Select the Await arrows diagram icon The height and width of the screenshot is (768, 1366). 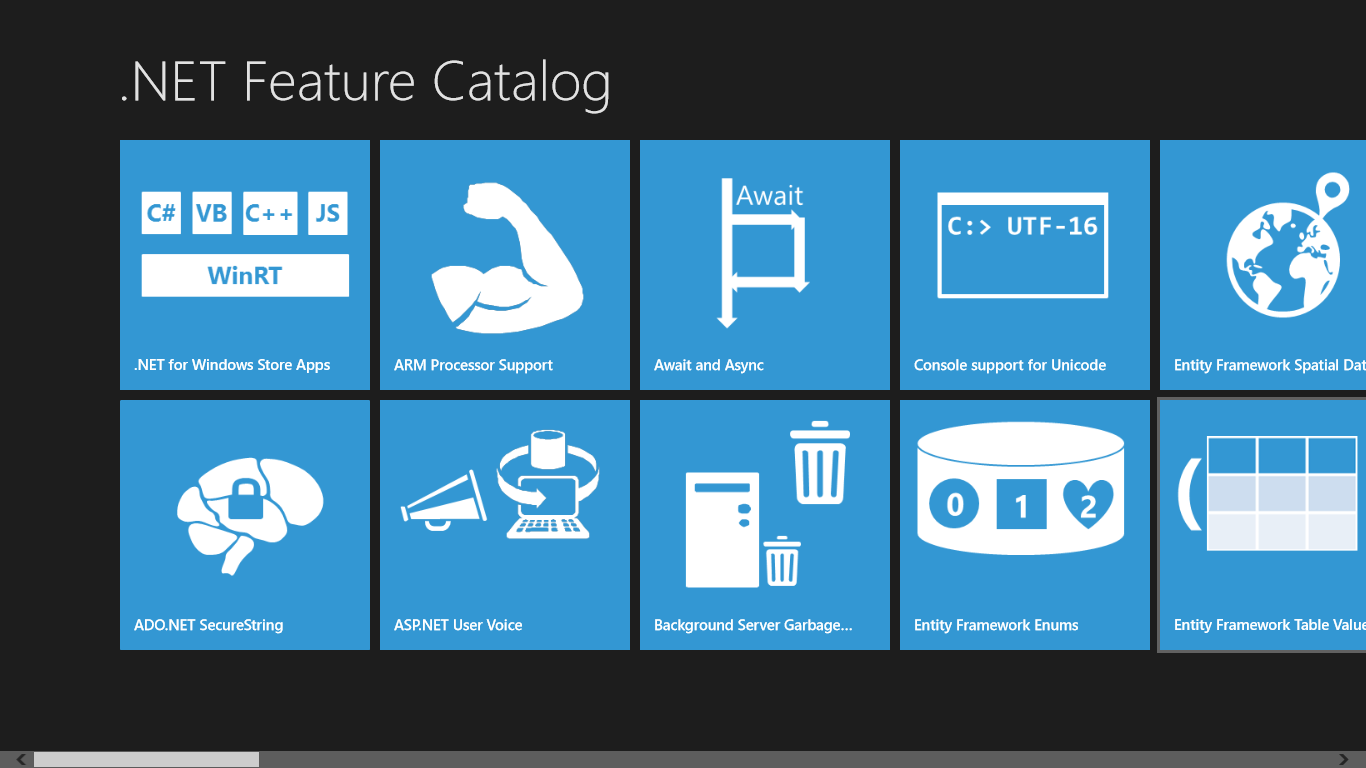[x=765, y=253]
